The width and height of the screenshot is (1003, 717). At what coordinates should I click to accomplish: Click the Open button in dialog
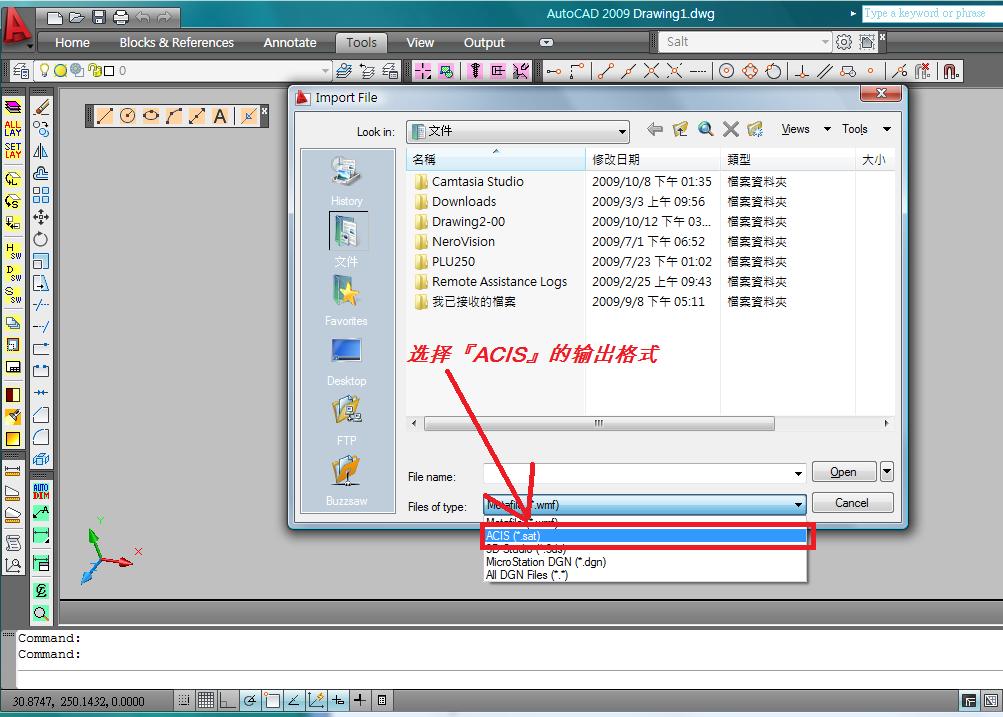843,472
